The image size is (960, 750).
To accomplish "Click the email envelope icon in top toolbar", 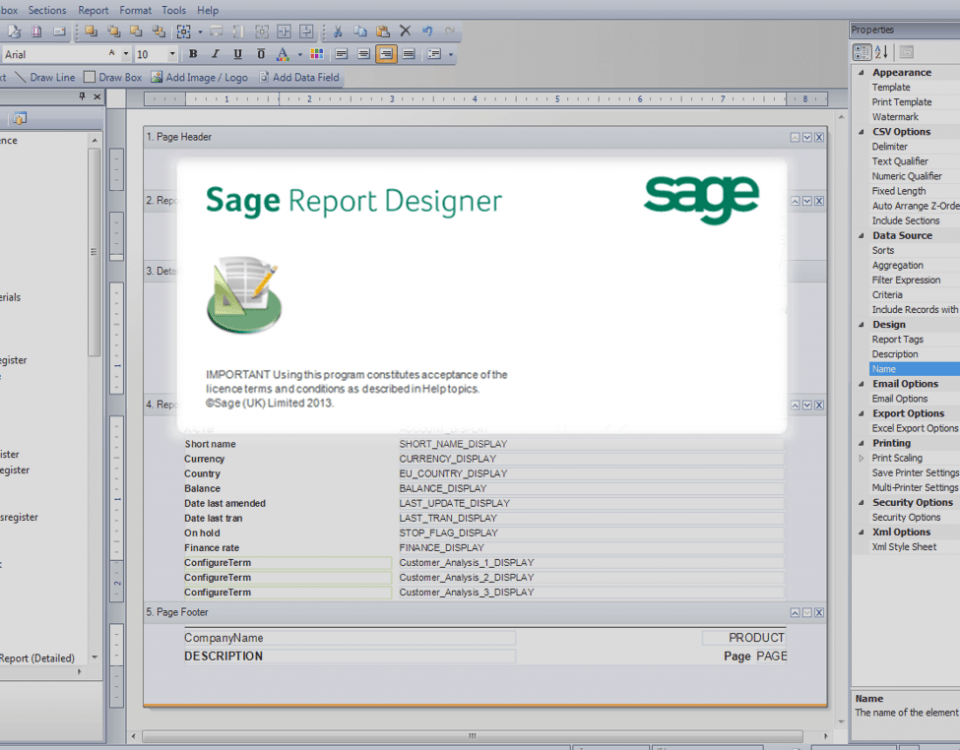I will pyautogui.click(x=59, y=31).
